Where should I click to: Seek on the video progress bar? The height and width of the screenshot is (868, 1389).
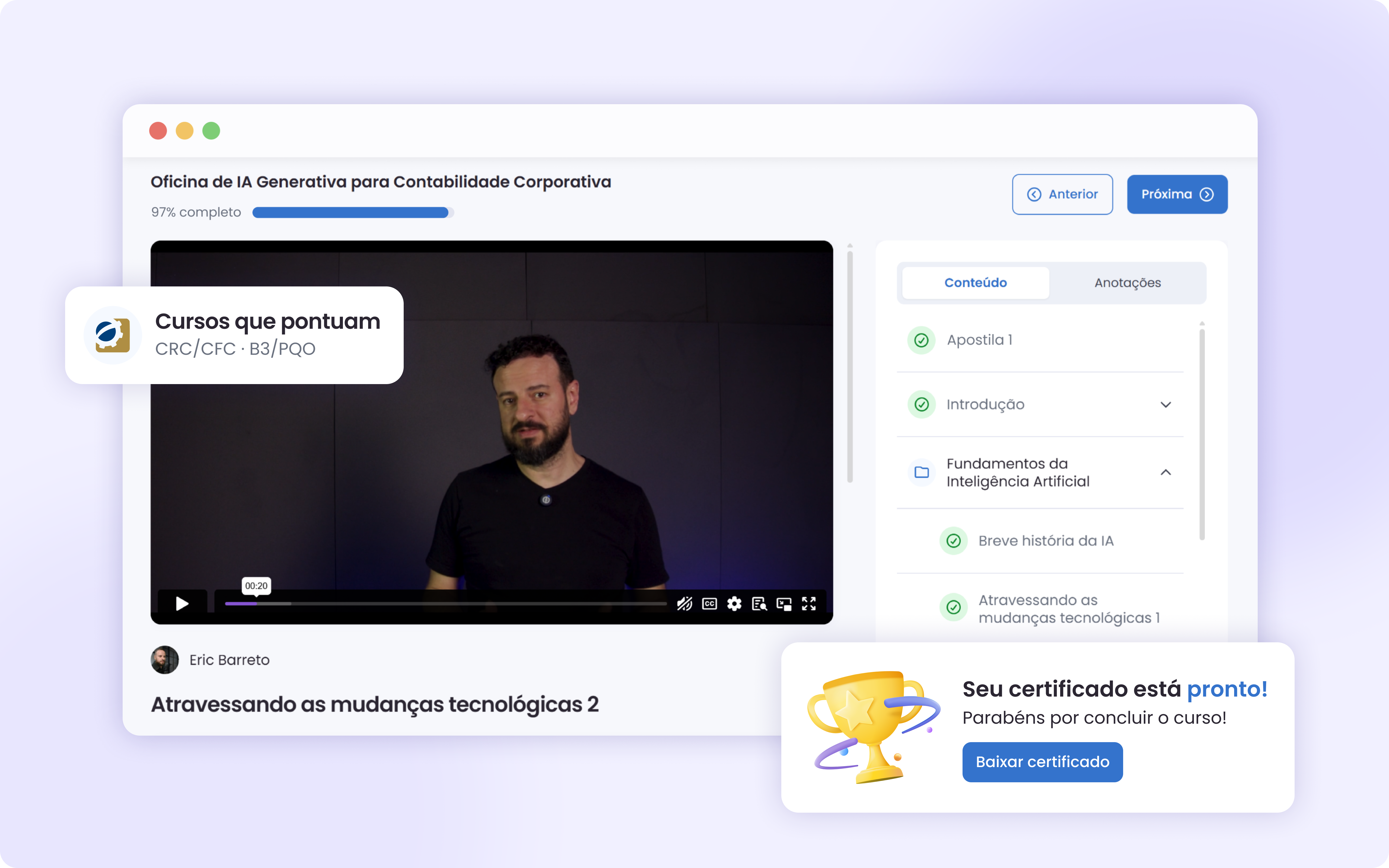445,603
